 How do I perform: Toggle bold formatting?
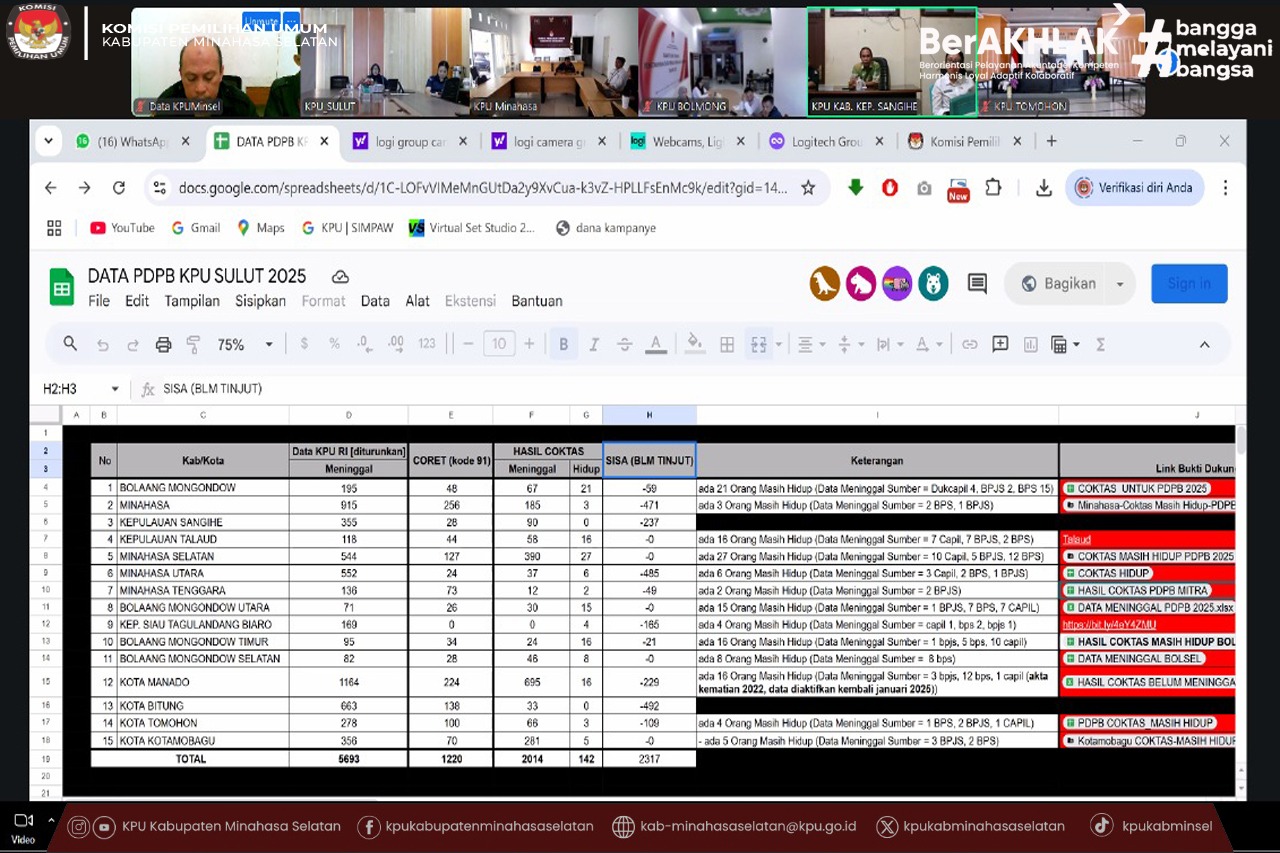[x=563, y=344]
